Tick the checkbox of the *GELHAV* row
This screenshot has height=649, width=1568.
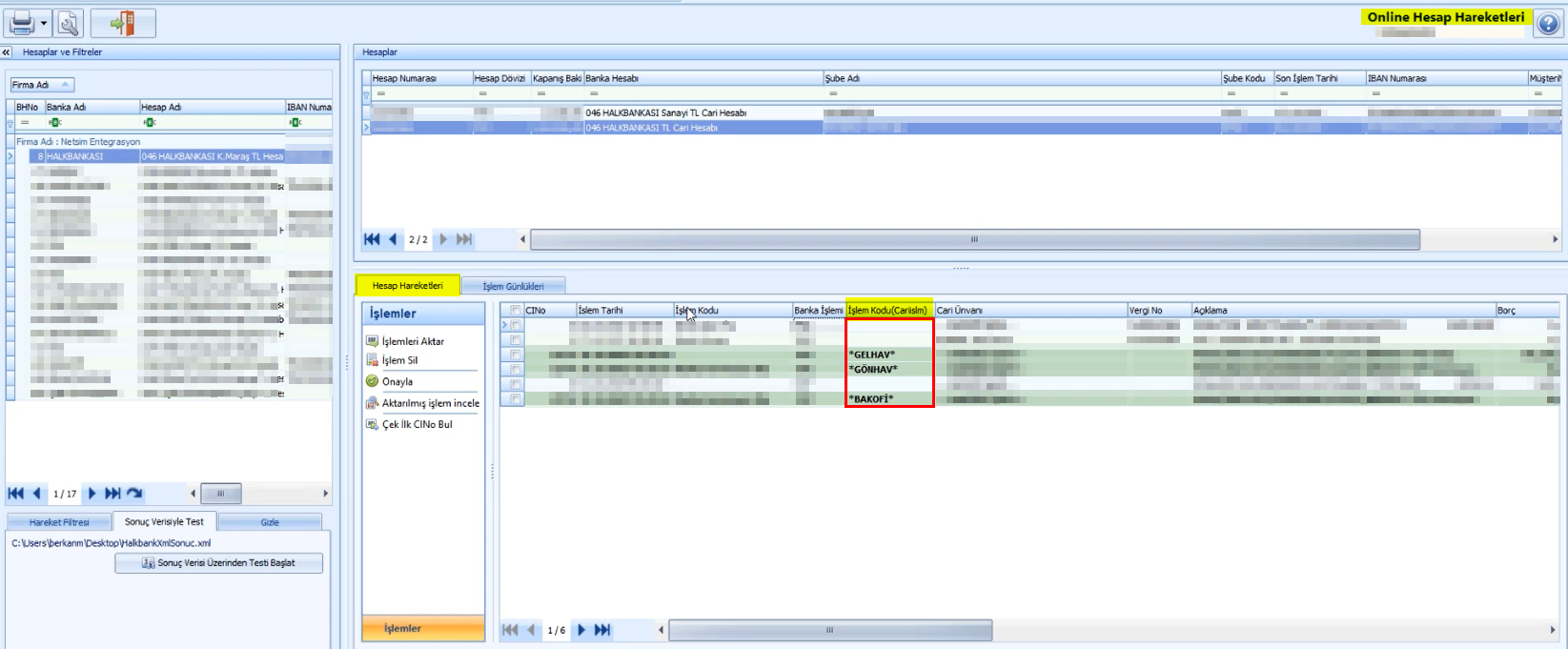(x=516, y=355)
